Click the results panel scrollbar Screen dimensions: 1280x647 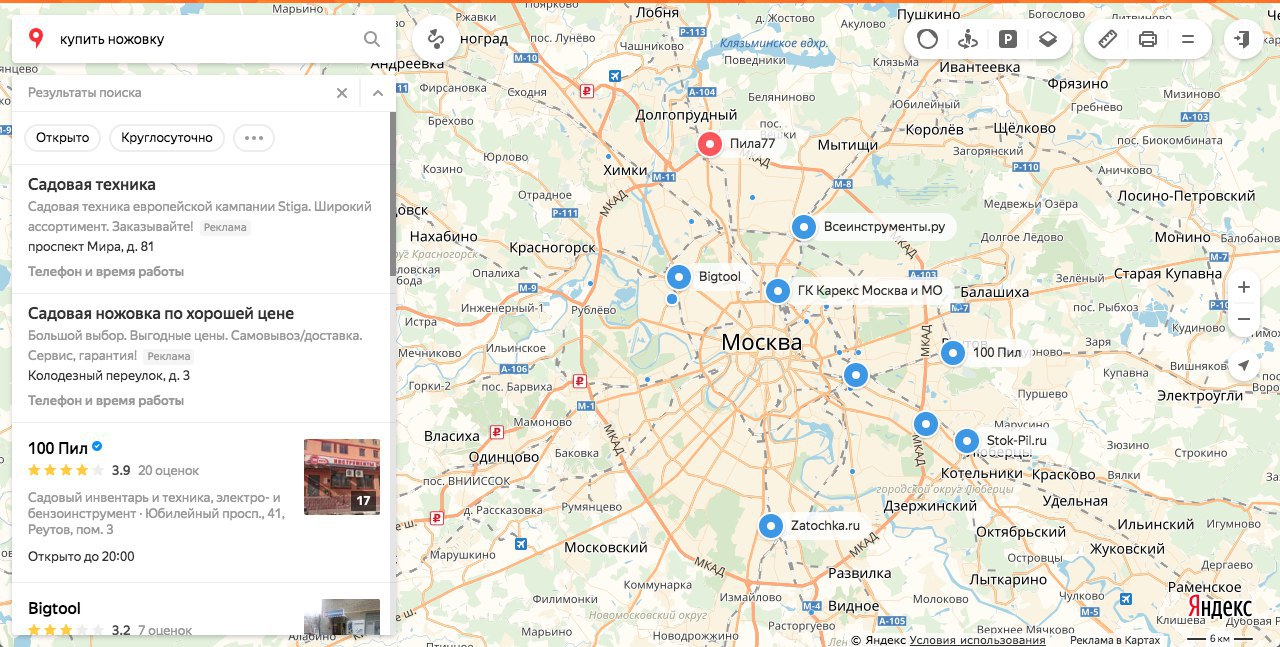click(x=392, y=194)
